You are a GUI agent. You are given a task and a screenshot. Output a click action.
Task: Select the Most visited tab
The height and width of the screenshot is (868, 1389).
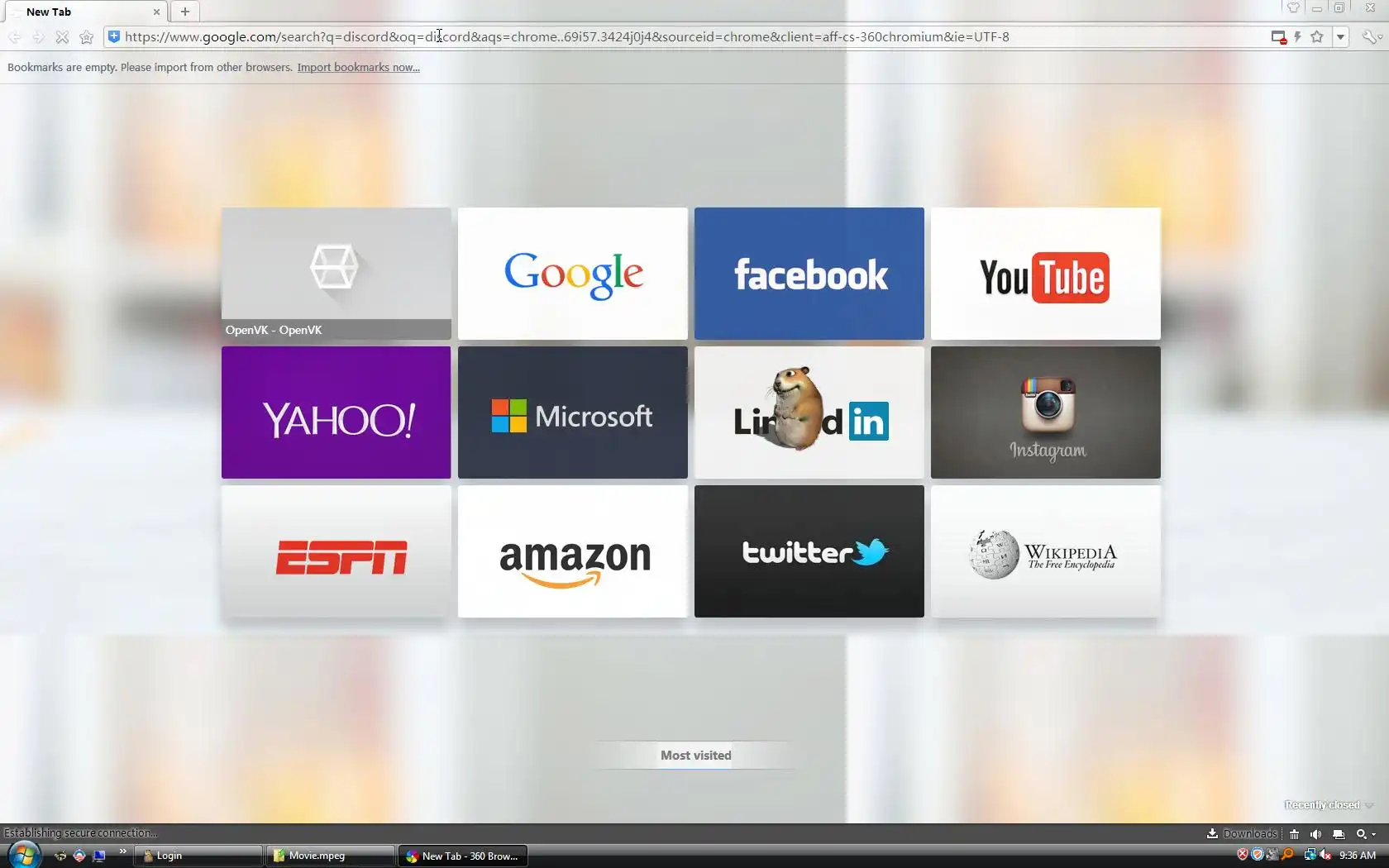click(696, 756)
